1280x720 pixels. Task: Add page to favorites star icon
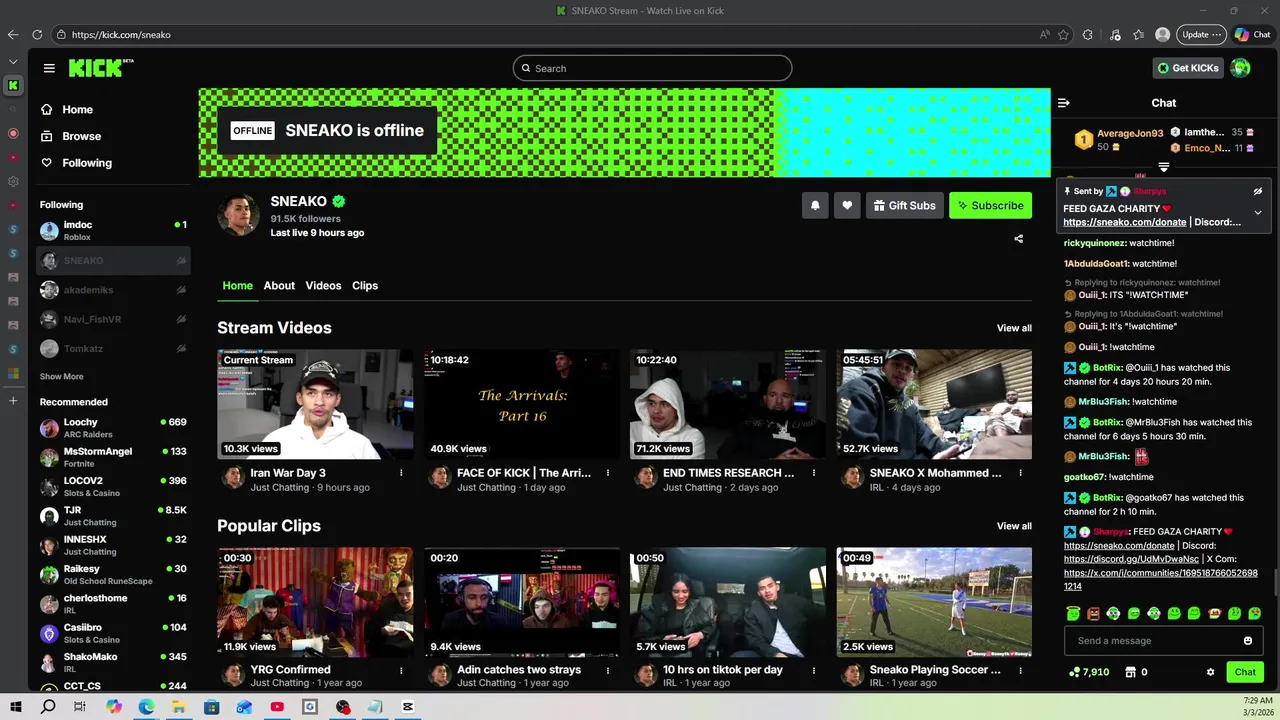coord(1063,34)
